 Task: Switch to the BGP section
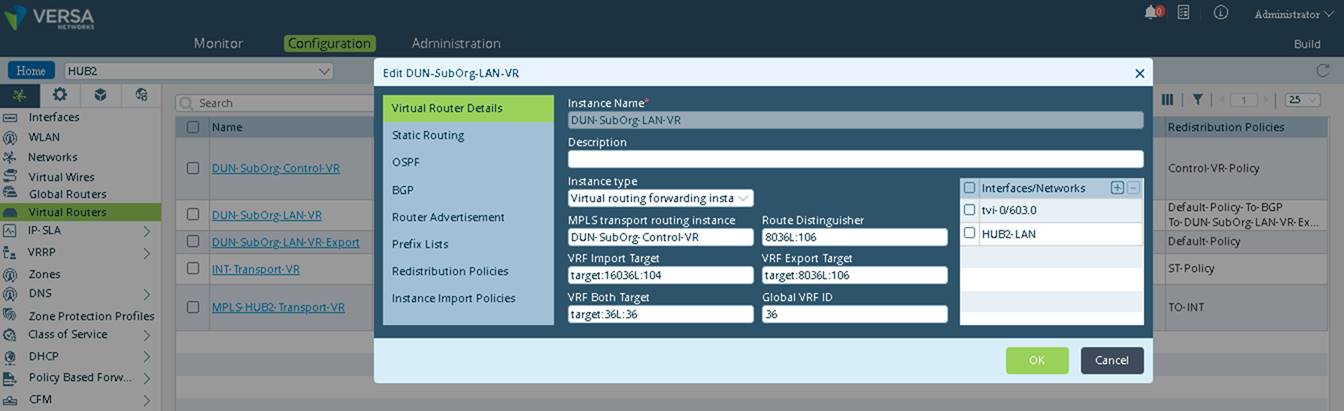click(403, 190)
